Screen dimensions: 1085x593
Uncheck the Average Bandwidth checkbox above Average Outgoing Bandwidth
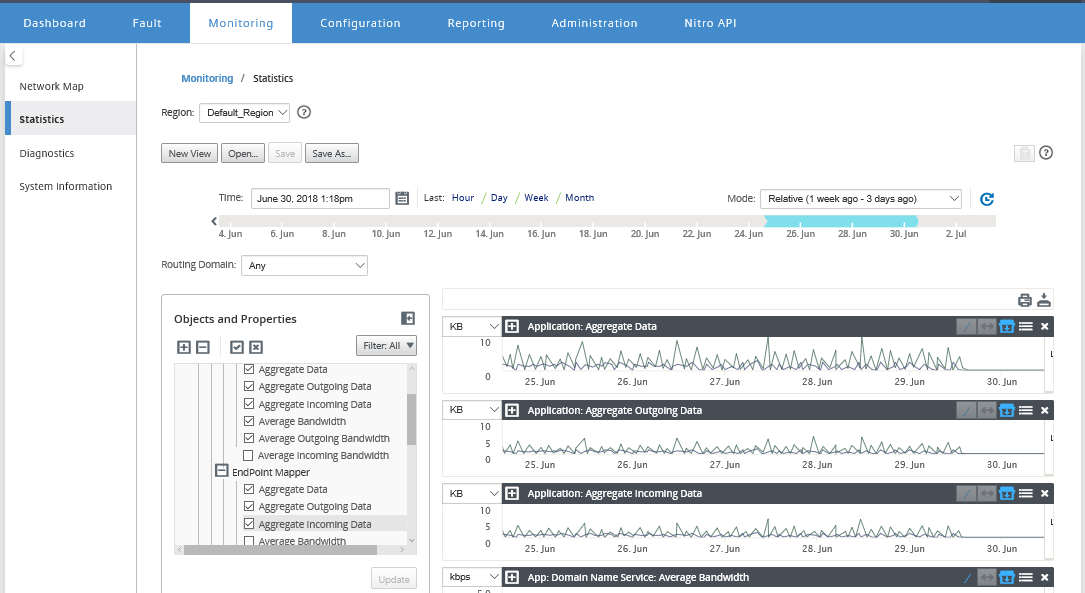point(249,421)
